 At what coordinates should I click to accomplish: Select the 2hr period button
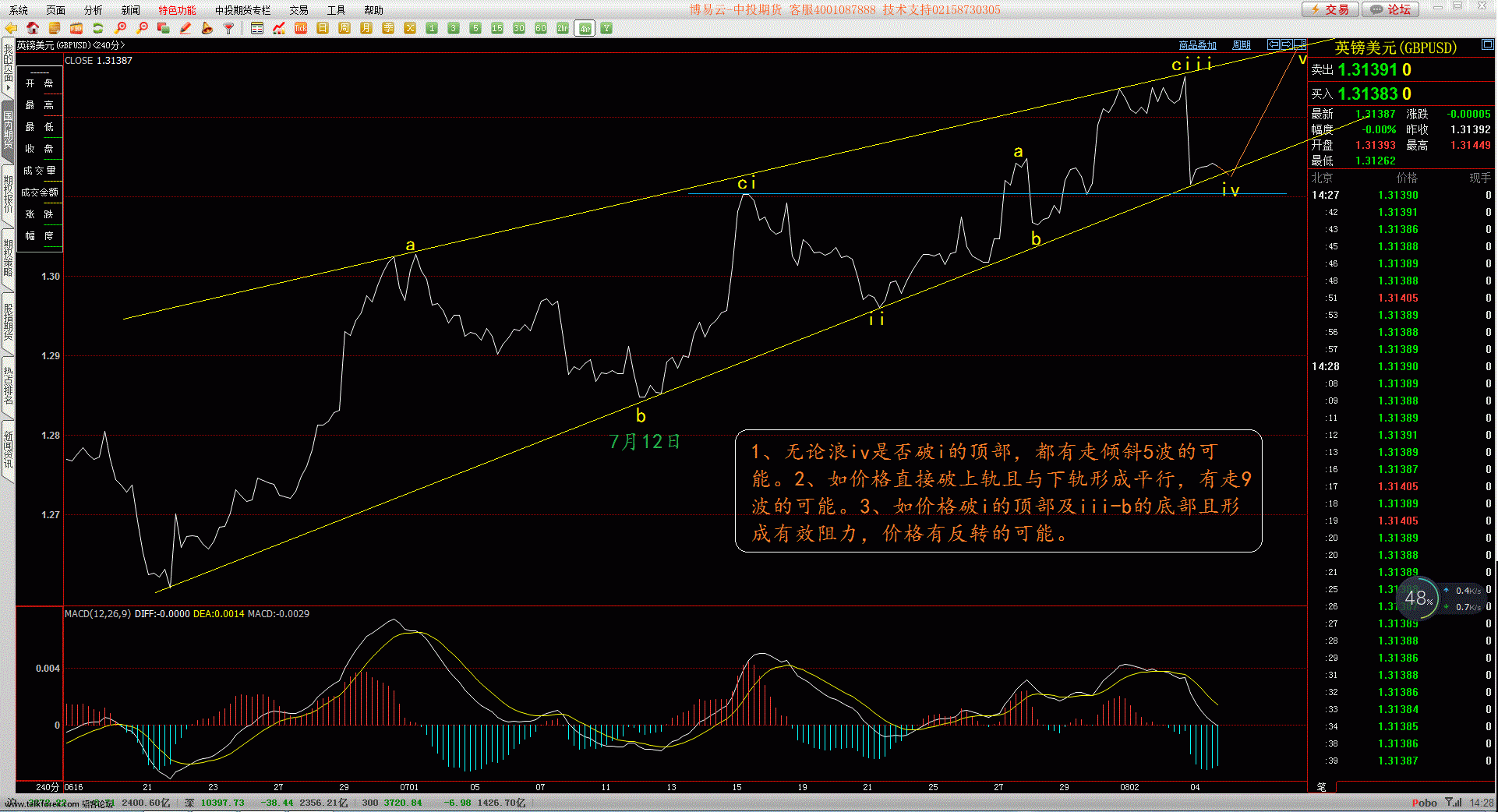click(563, 28)
